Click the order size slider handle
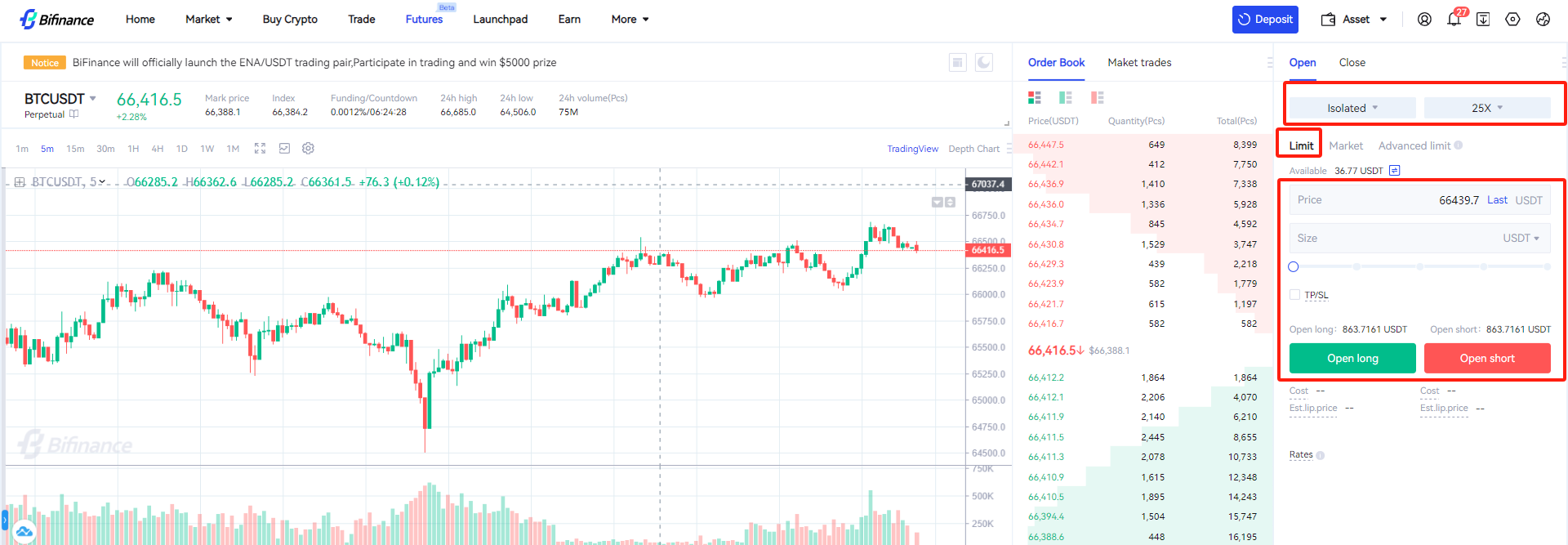The width and height of the screenshot is (1568, 545). pos(1294,267)
